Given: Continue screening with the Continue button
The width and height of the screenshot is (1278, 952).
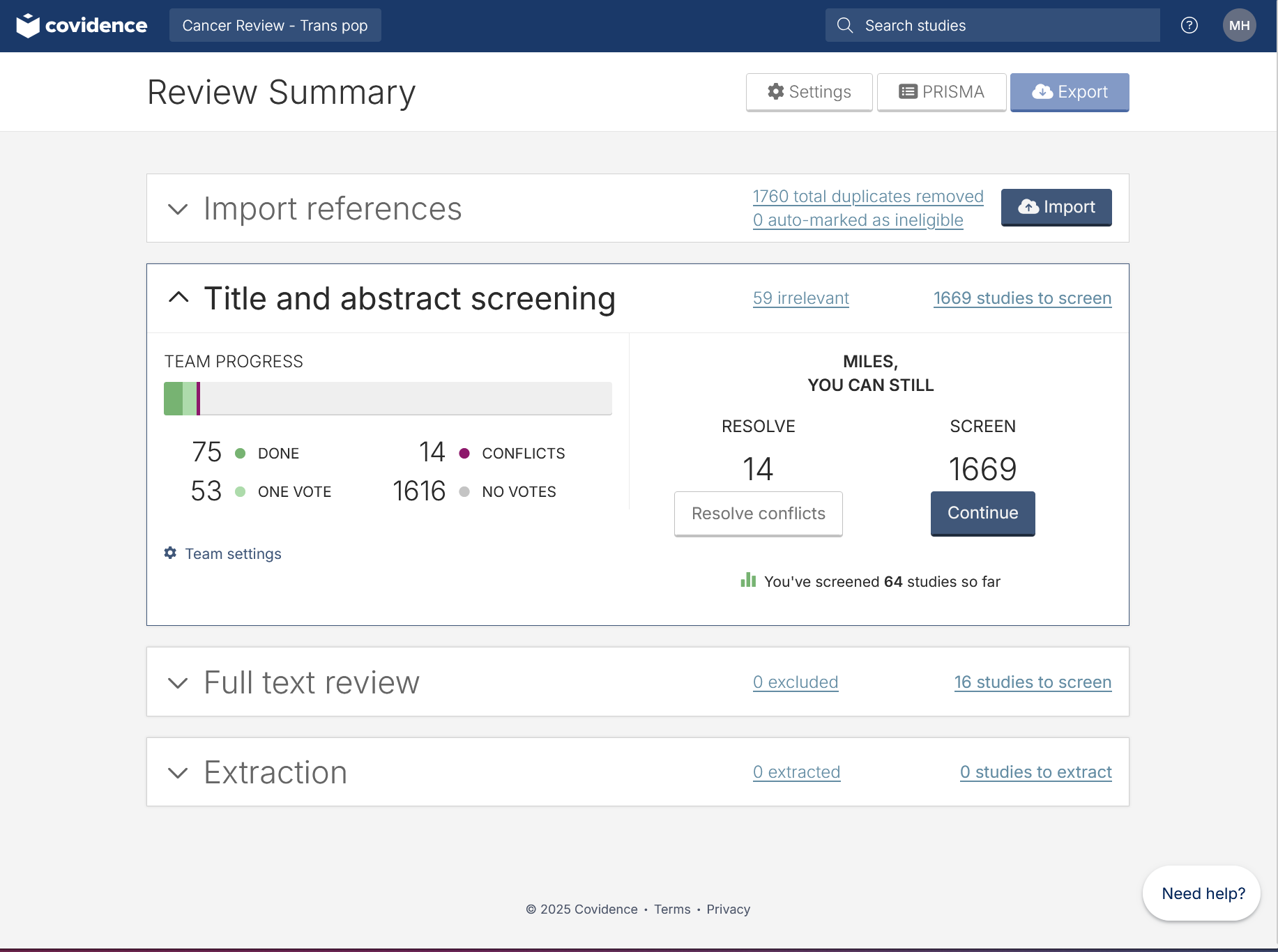Looking at the screenshot, I should point(983,514).
